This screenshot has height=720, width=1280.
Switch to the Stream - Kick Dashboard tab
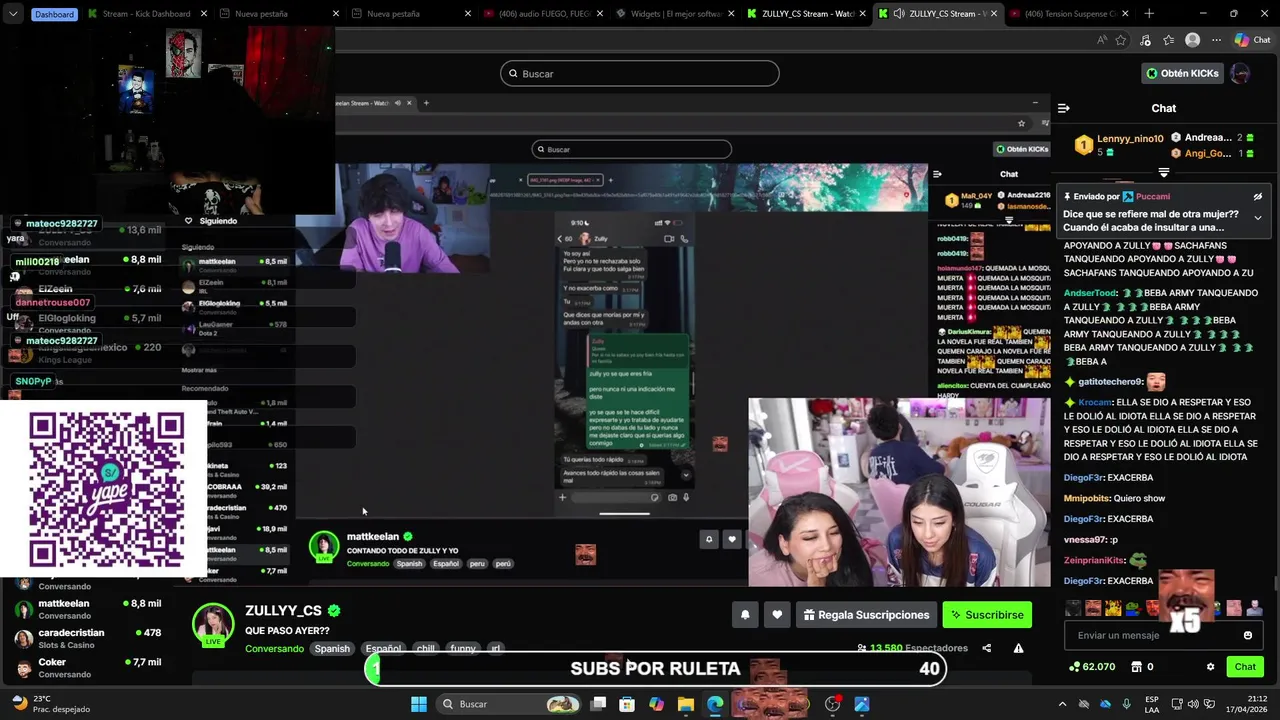click(x=146, y=14)
